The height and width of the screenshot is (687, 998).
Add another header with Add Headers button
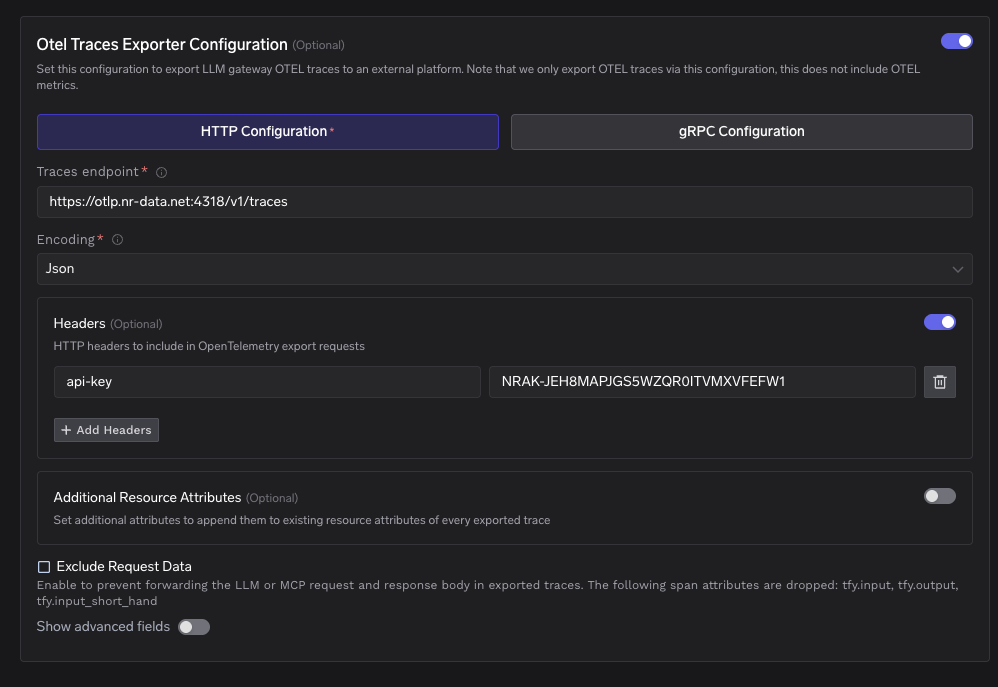tap(106, 430)
